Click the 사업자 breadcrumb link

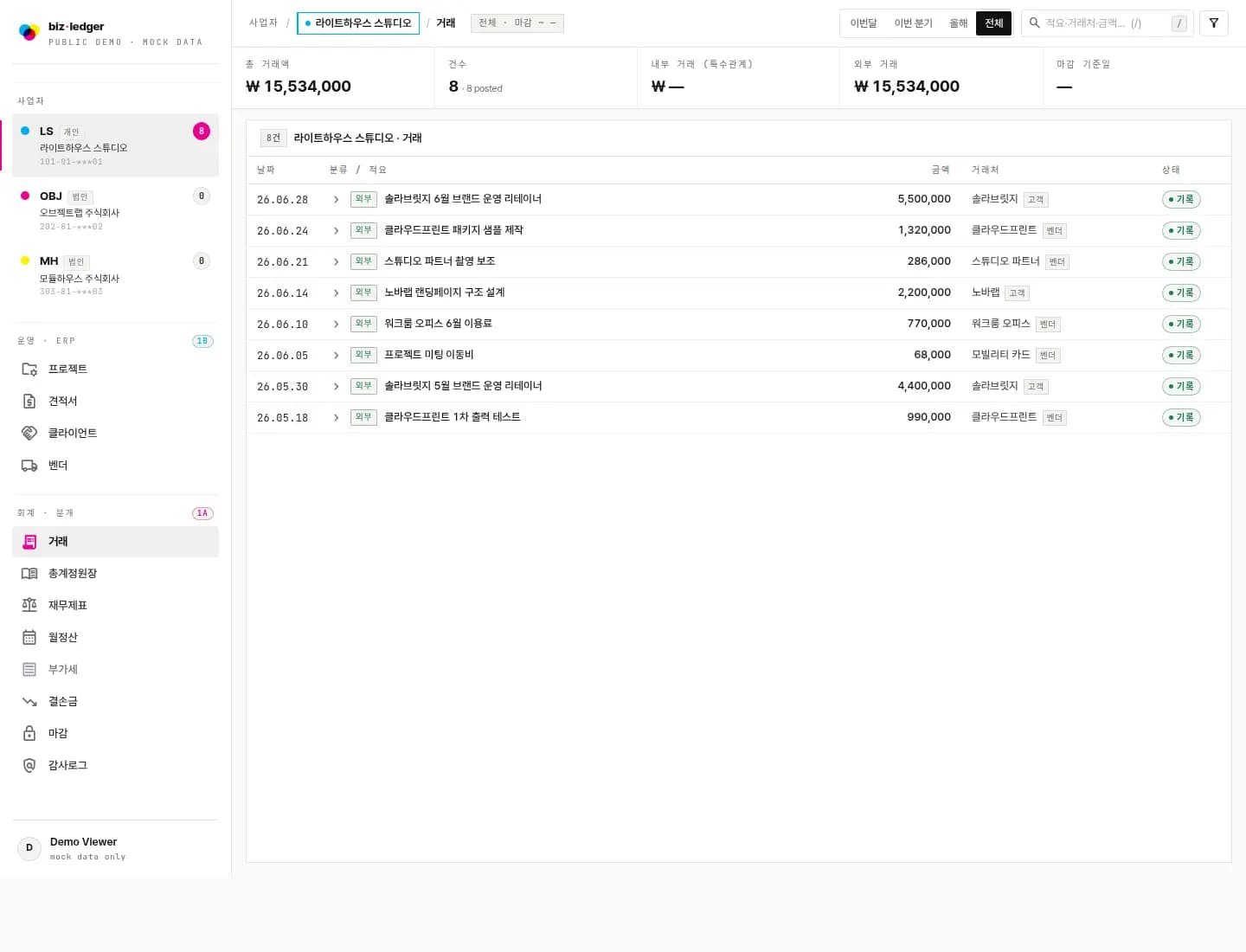pos(263,23)
